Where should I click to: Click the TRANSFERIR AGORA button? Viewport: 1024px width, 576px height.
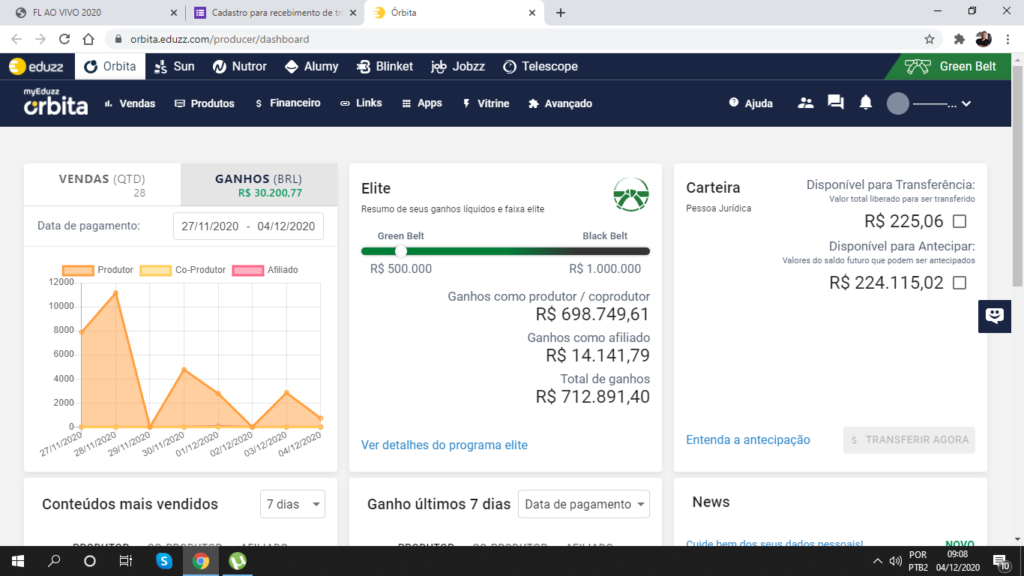[x=909, y=440]
